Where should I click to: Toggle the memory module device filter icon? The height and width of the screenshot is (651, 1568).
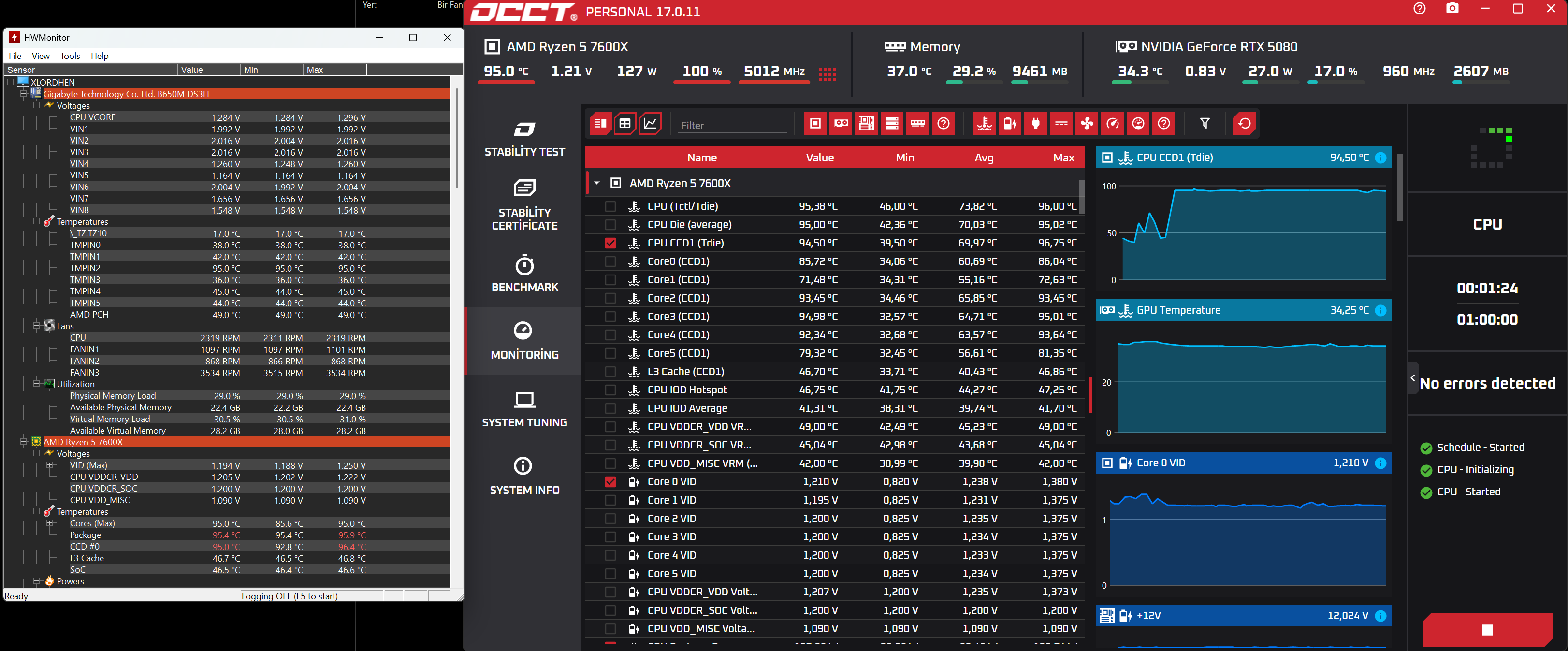pyautogui.click(x=917, y=124)
